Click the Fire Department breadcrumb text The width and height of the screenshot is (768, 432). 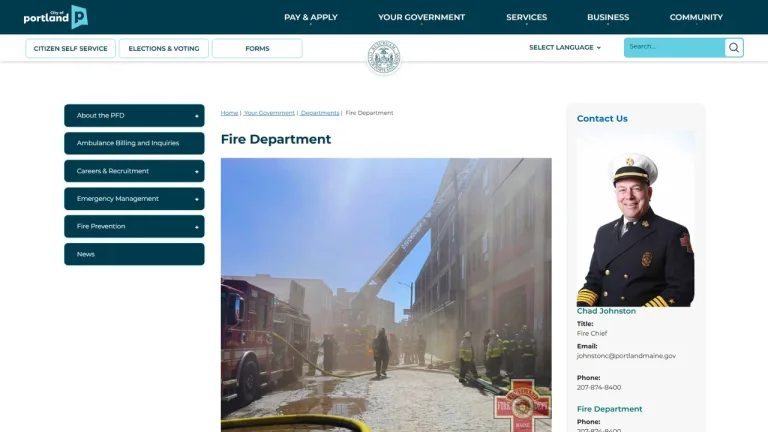369,113
